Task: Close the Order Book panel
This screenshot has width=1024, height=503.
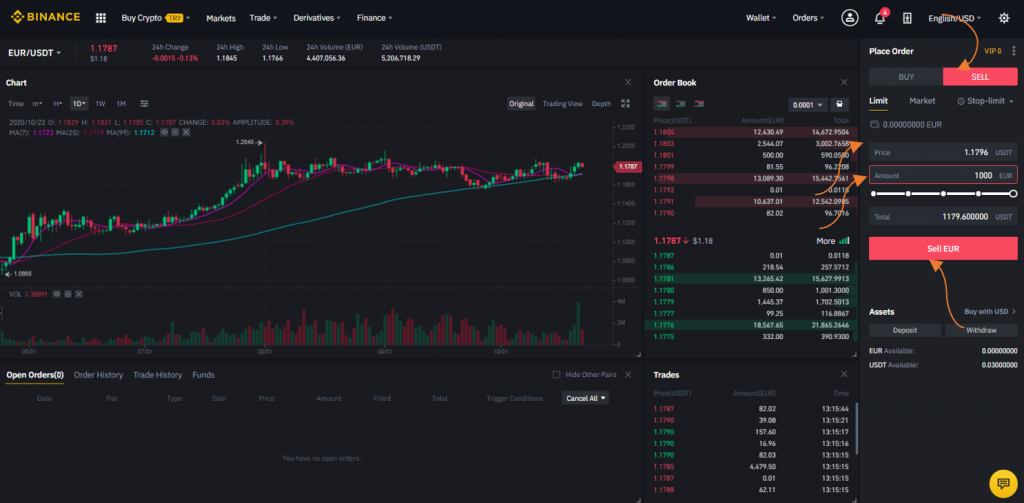Action: coord(844,82)
